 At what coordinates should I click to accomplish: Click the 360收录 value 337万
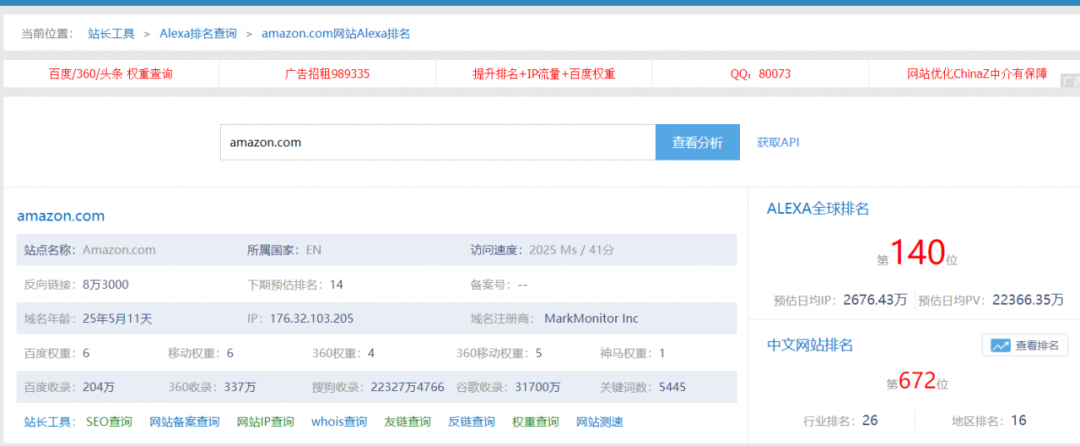pos(240,387)
